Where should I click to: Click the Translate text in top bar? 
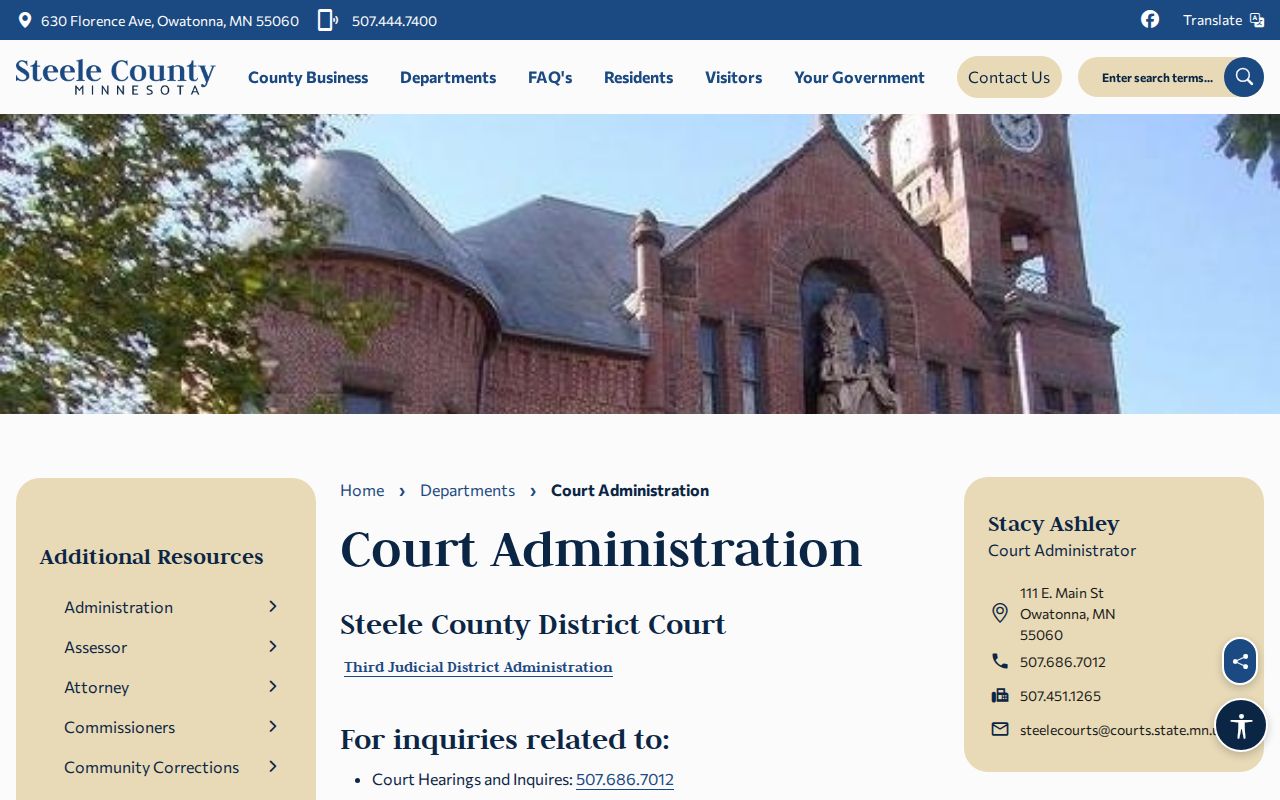[x=1212, y=20]
